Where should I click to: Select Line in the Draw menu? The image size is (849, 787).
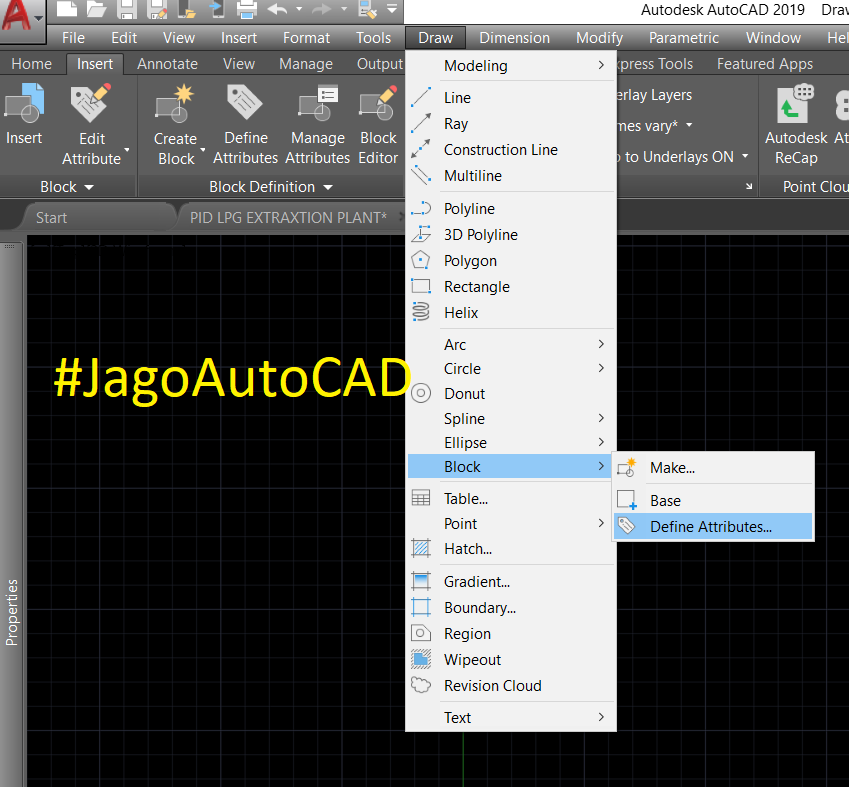(x=511, y=97)
